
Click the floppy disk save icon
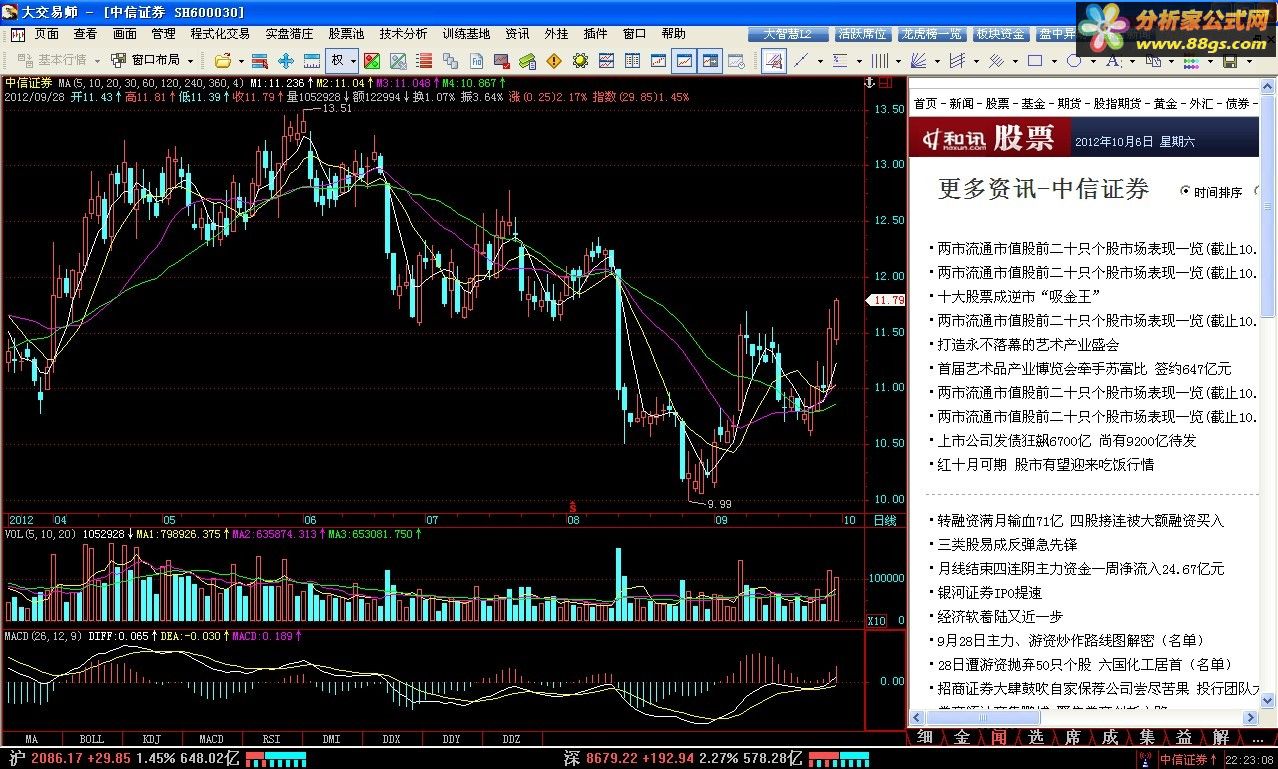pos(1230,61)
